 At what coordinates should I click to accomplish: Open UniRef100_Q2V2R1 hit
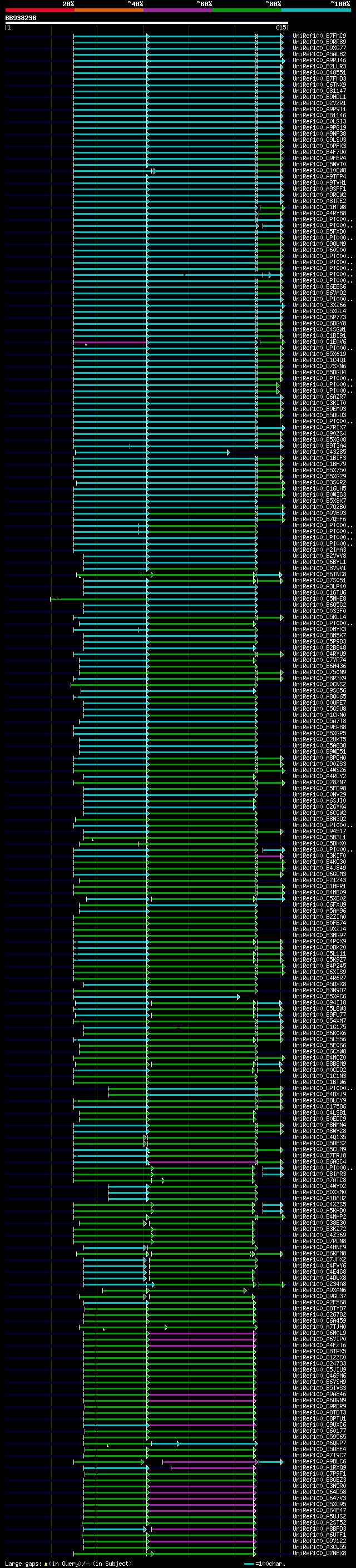[319, 103]
